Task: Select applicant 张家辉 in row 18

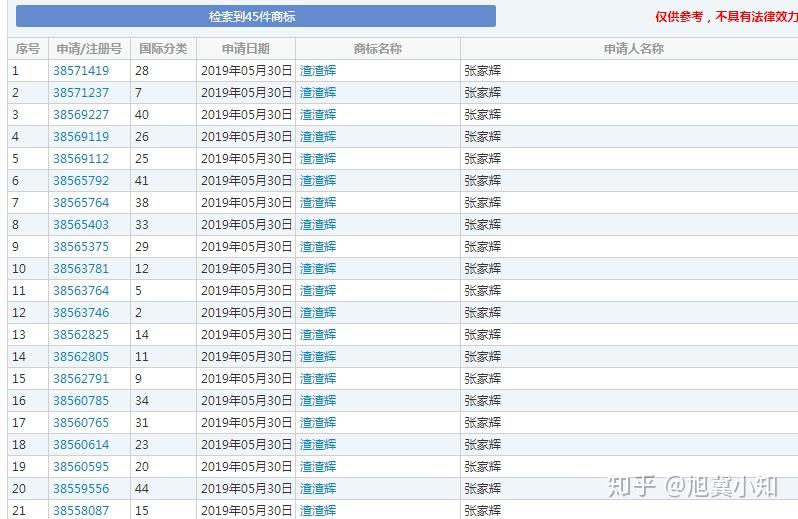Action: (482, 445)
